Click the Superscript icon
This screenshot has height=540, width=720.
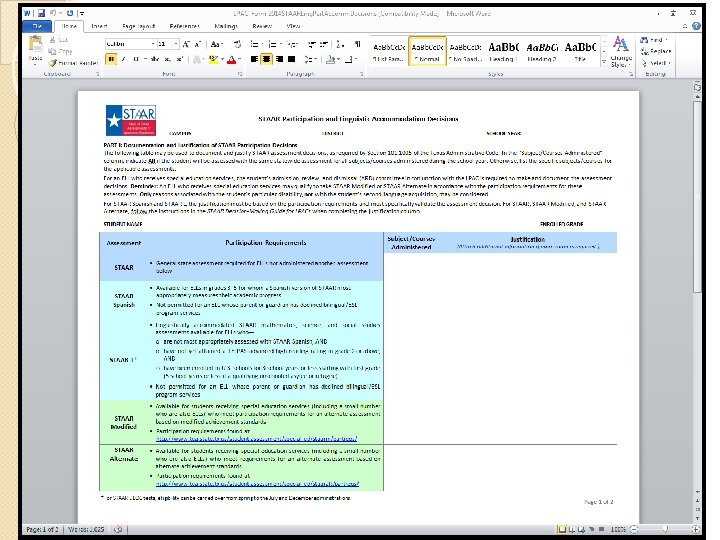click(180, 59)
